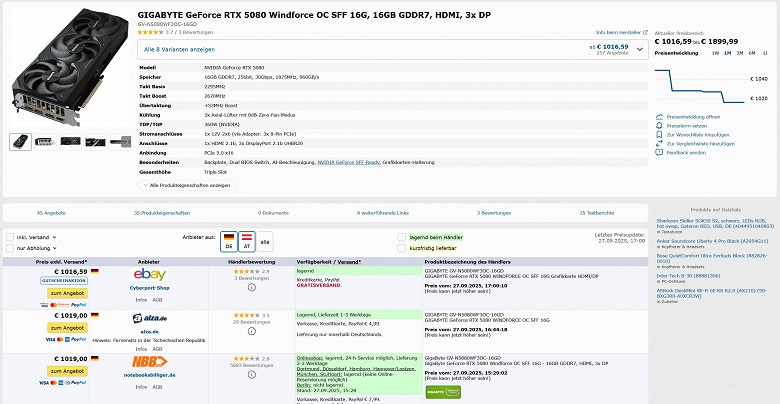The height and width of the screenshot is (404, 780).
Task: Select the second graphics card thumbnail
Action: click(x=46, y=141)
